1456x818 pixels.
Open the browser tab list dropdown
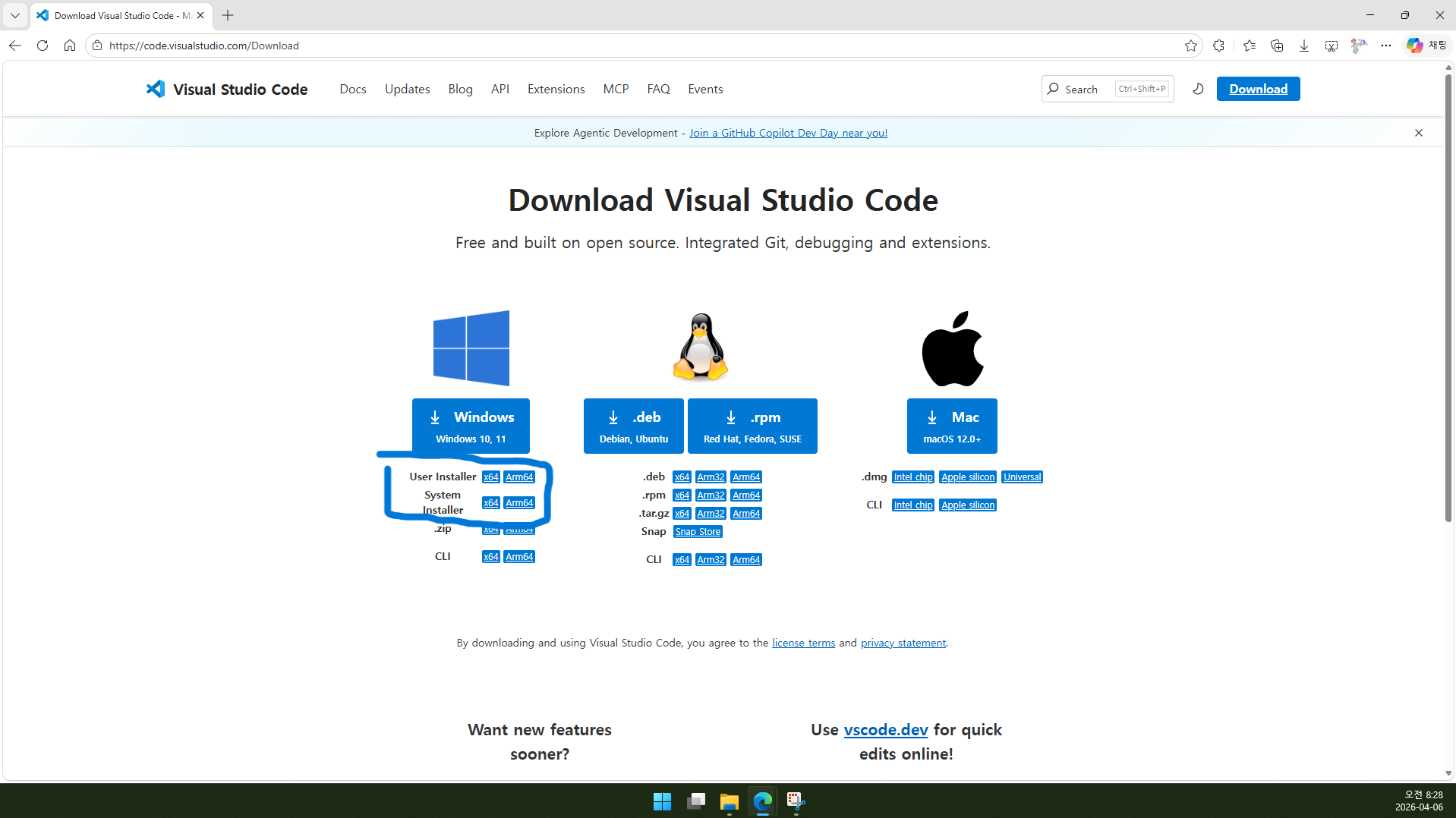[14, 15]
